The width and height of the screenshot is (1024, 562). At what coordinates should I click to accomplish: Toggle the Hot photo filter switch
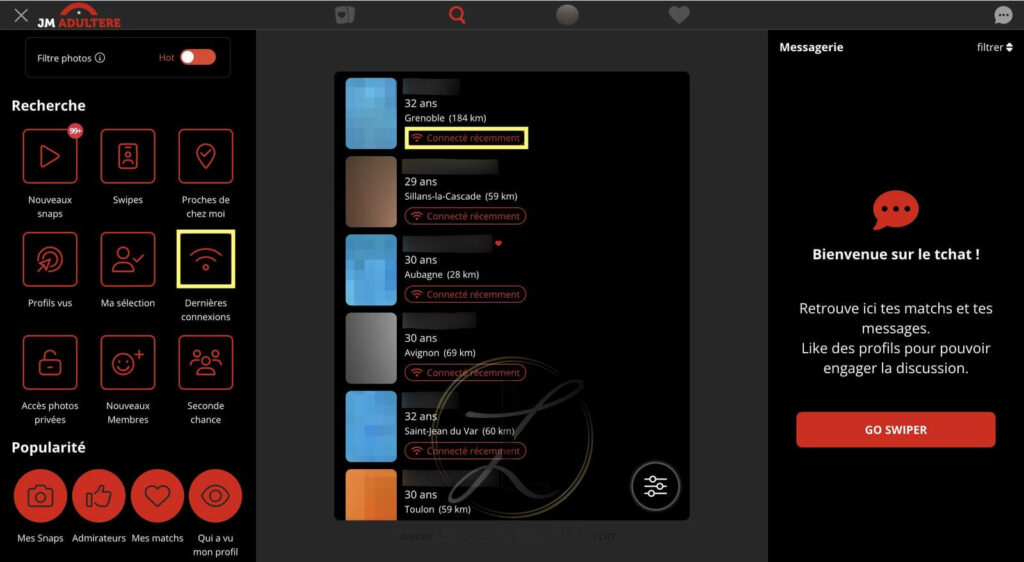[x=198, y=57]
